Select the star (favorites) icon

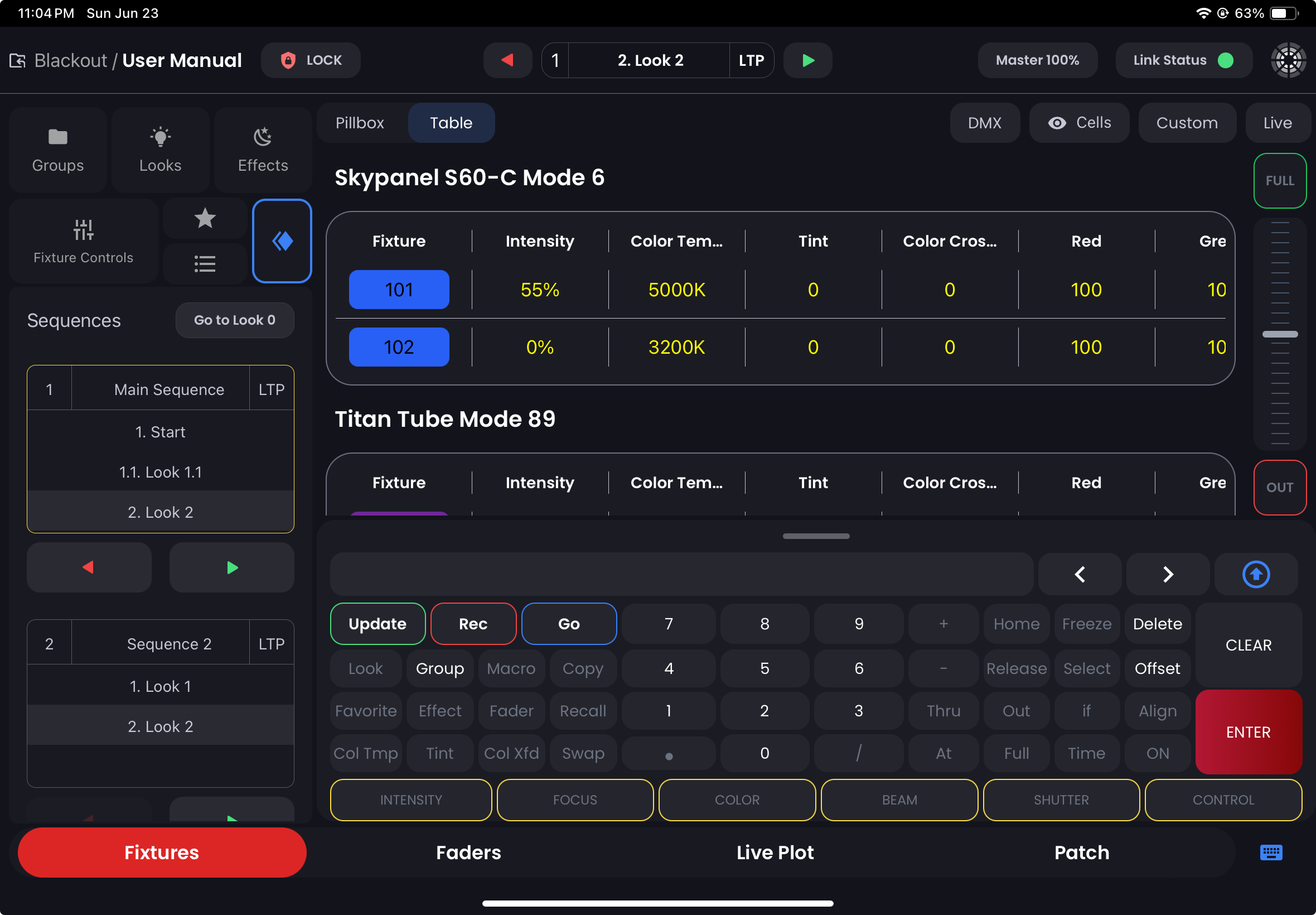[x=205, y=219]
